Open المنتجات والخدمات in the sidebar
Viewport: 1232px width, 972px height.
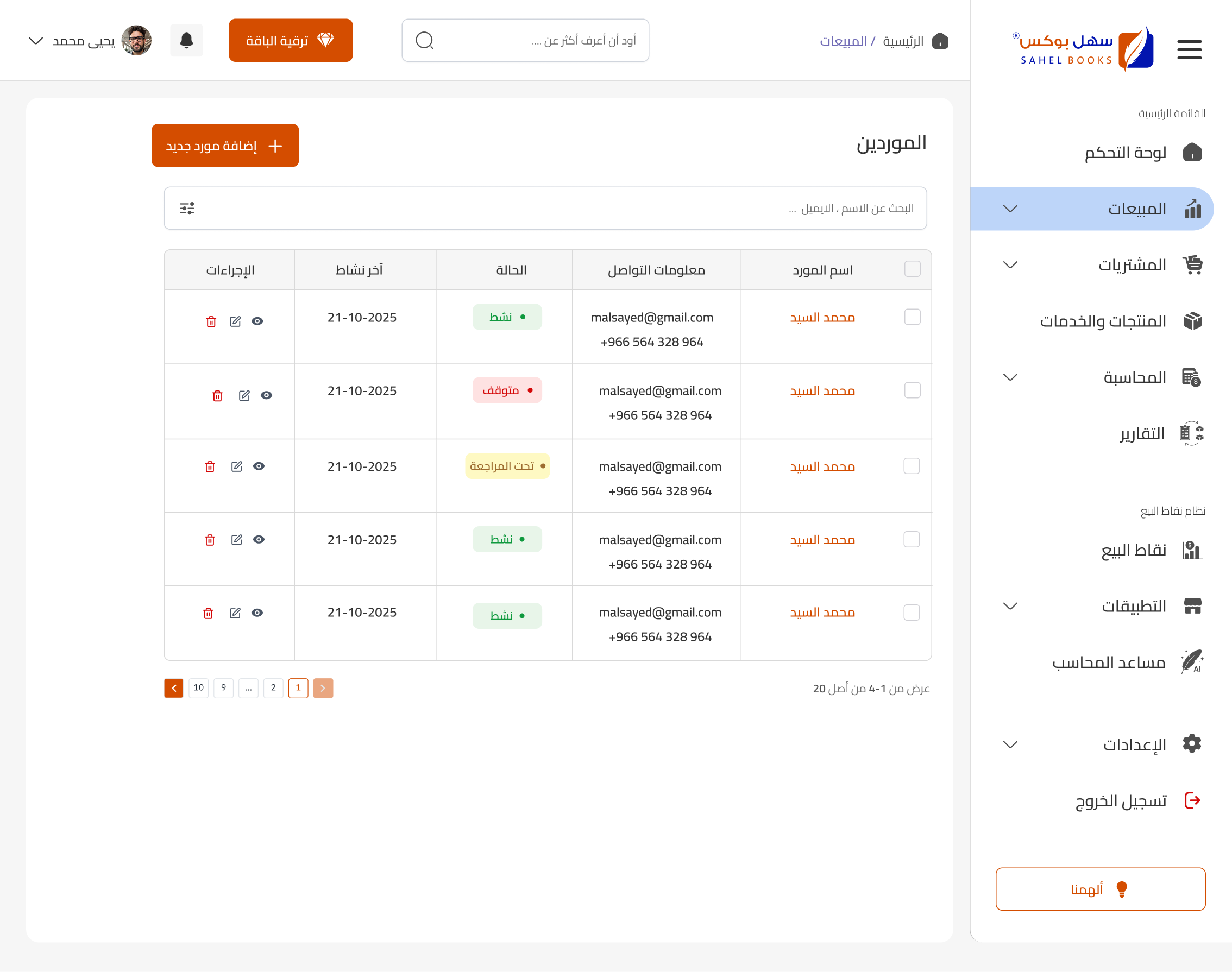tap(1103, 321)
